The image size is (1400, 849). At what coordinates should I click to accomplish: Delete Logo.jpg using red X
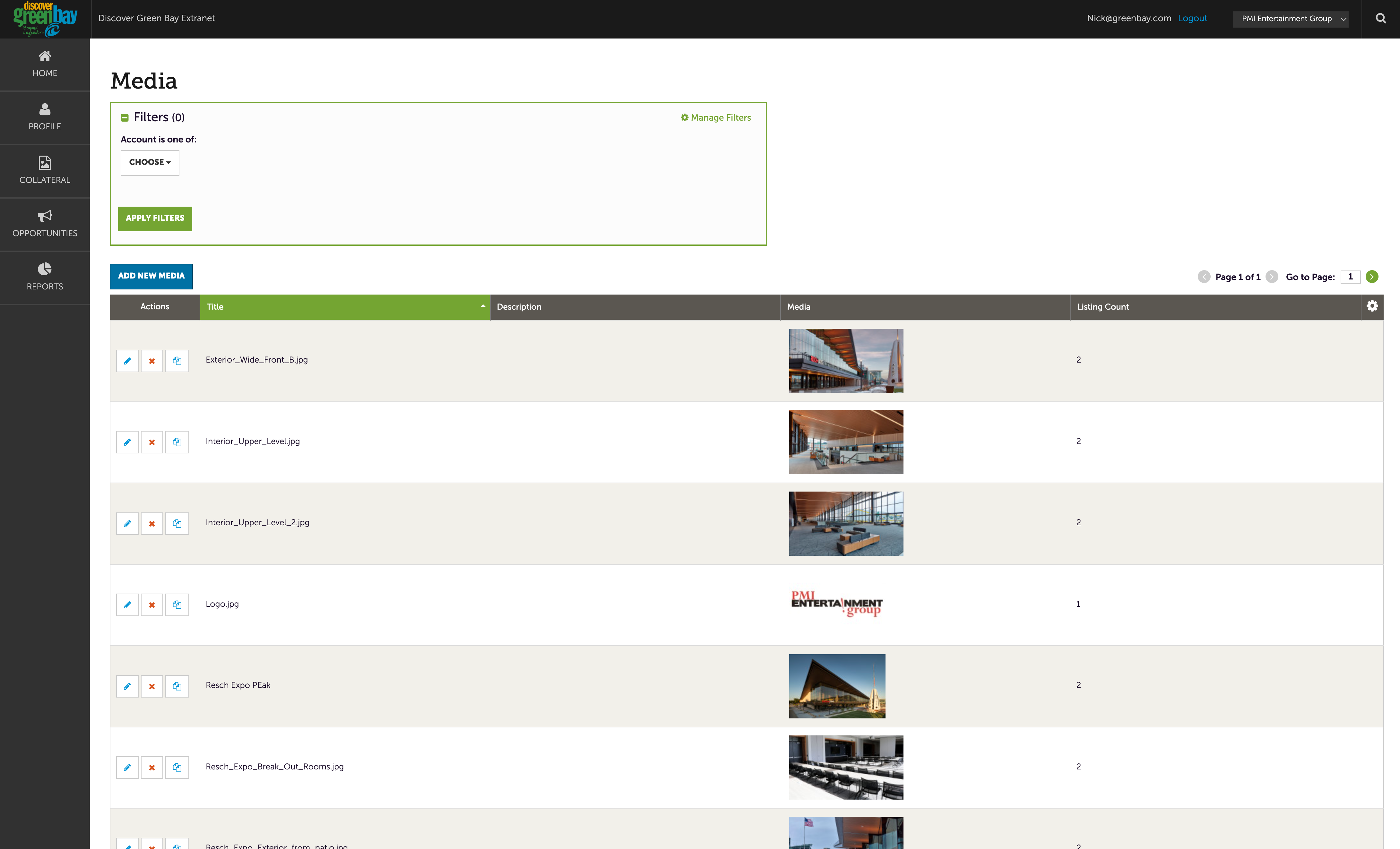[152, 604]
